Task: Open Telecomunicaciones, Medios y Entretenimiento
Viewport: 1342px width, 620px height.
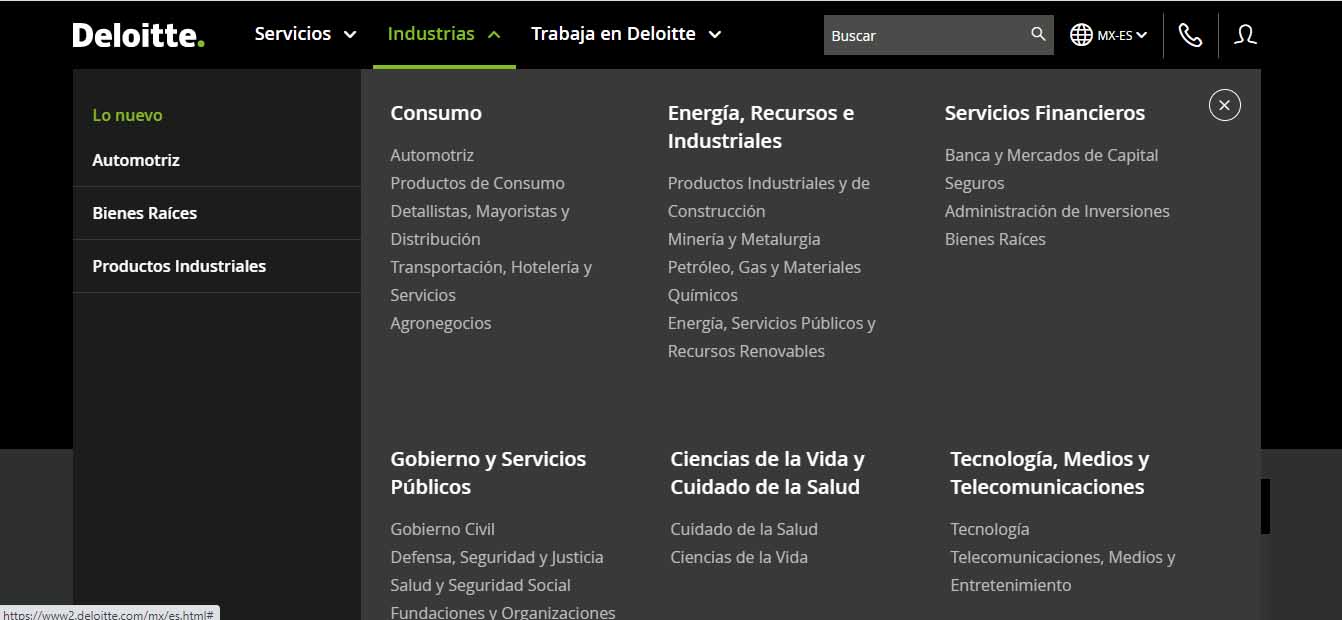Action: [x=1063, y=571]
